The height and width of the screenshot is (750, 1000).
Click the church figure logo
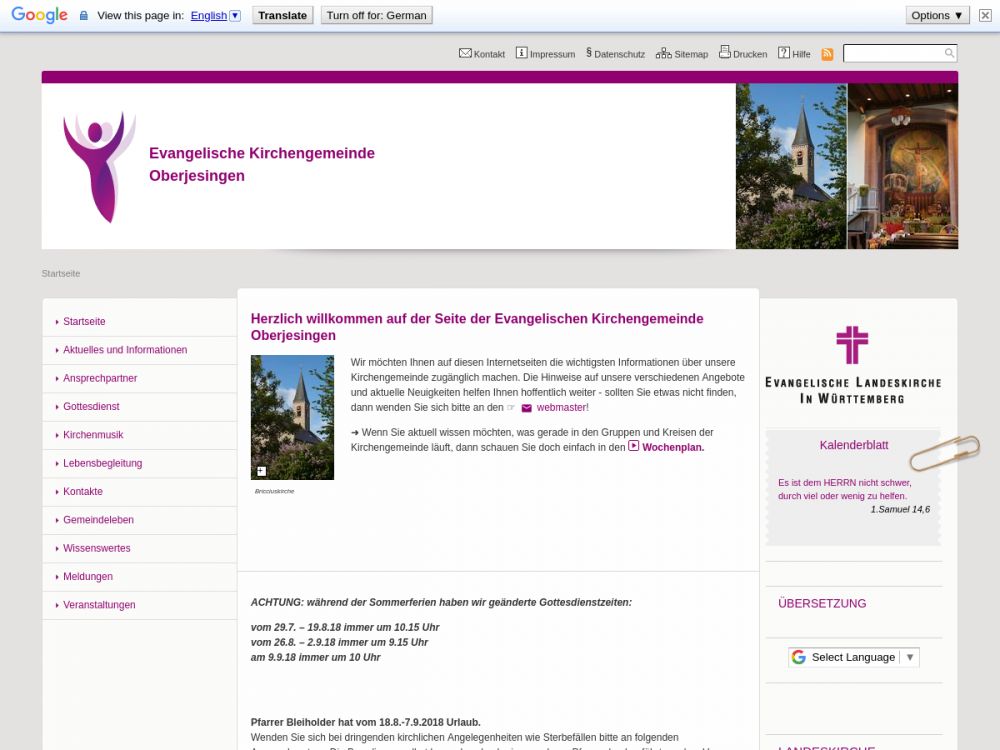[98, 166]
